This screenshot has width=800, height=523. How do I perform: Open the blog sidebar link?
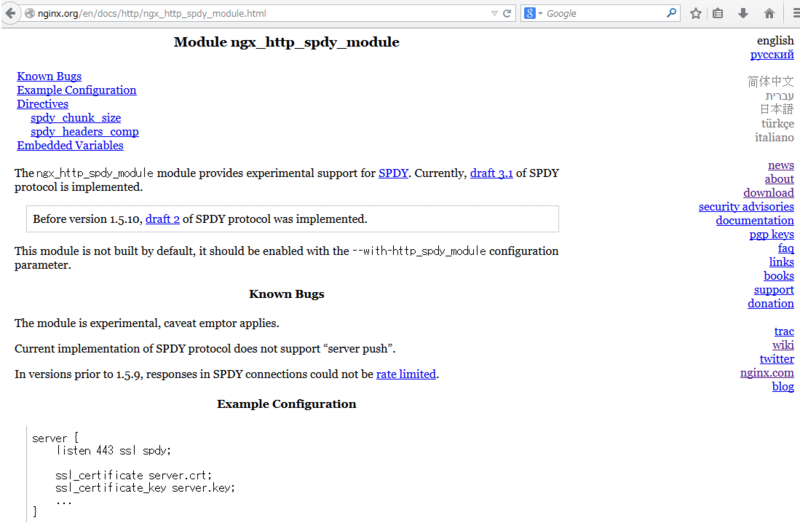(783, 386)
